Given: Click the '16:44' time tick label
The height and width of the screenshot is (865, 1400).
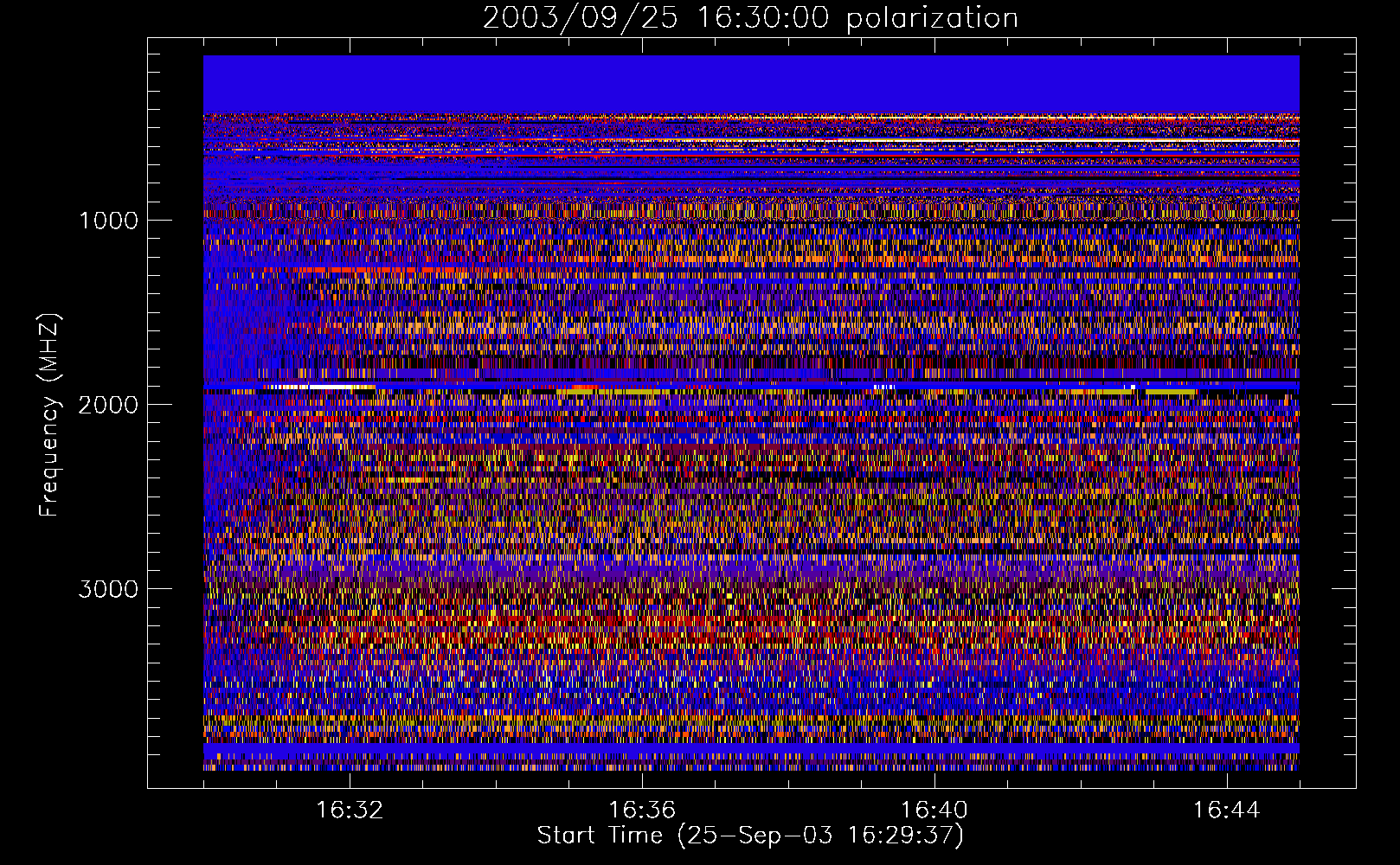Looking at the screenshot, I should tap(1227, 811).
